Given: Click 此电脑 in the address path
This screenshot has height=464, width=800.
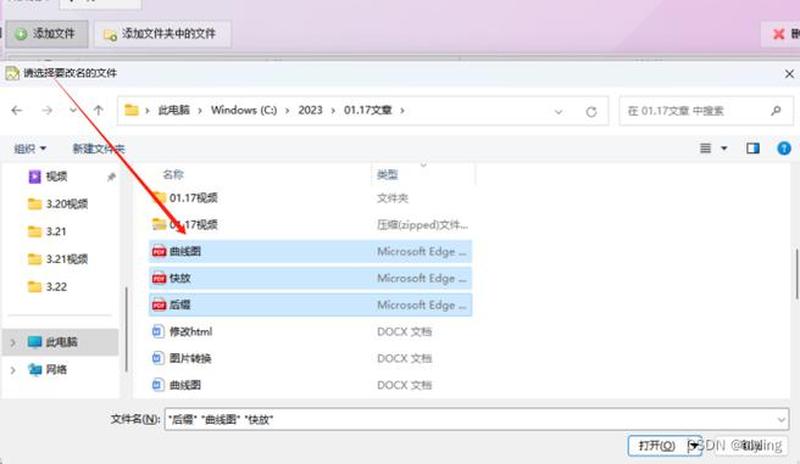Looking at the screenshot, I should point(173,110).
